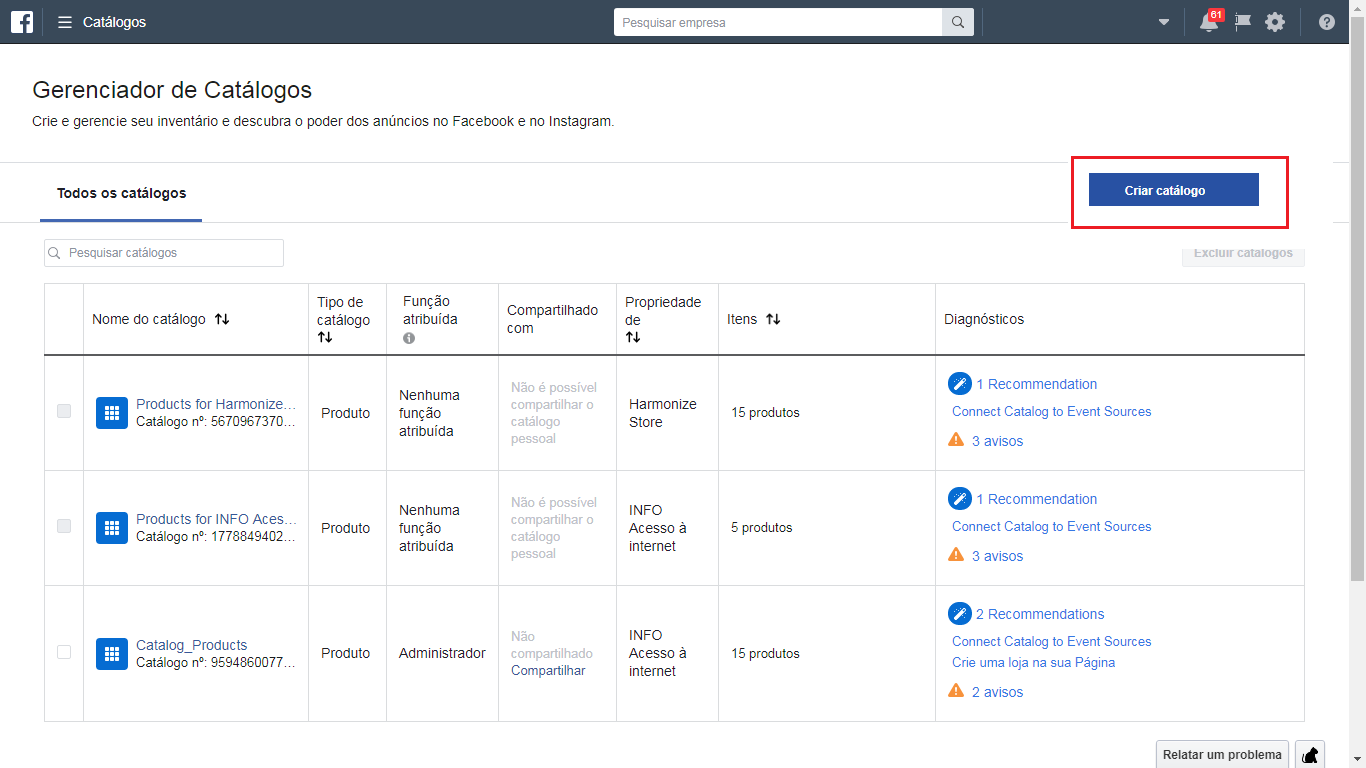Click the flag pages icon in top bar
Viewport: 1366px width, 768px height.
1243,22
